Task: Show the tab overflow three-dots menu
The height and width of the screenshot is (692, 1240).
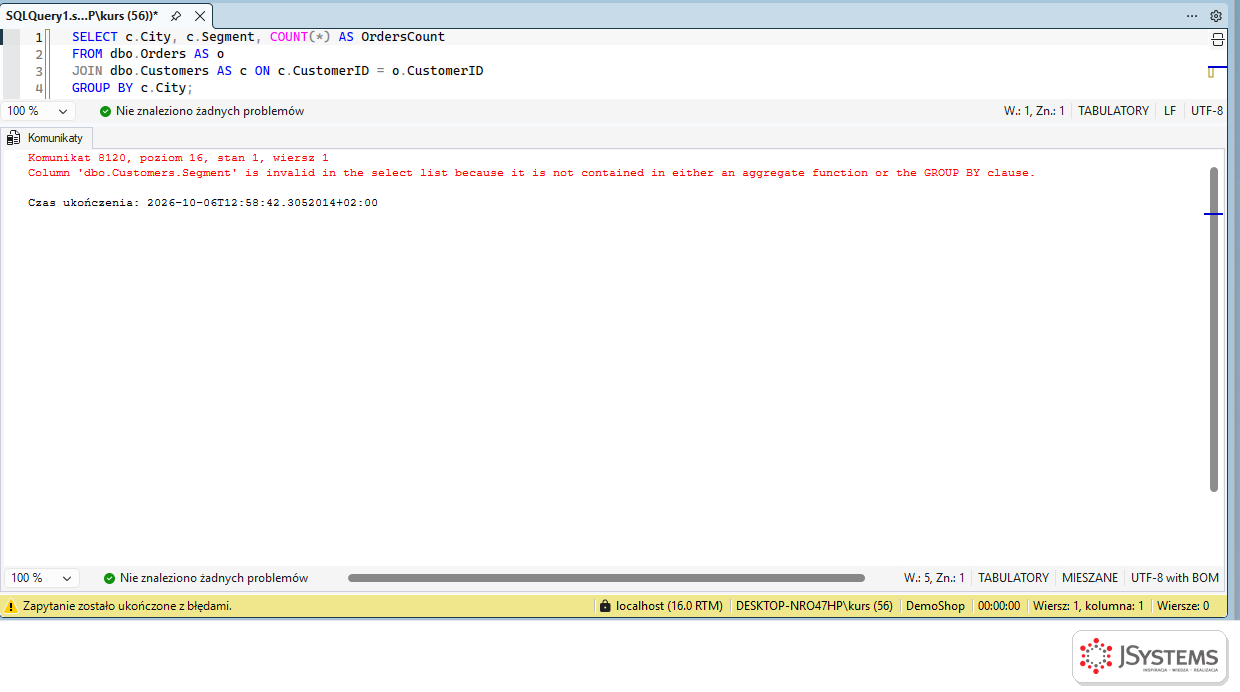Action: pos(1192,16)
